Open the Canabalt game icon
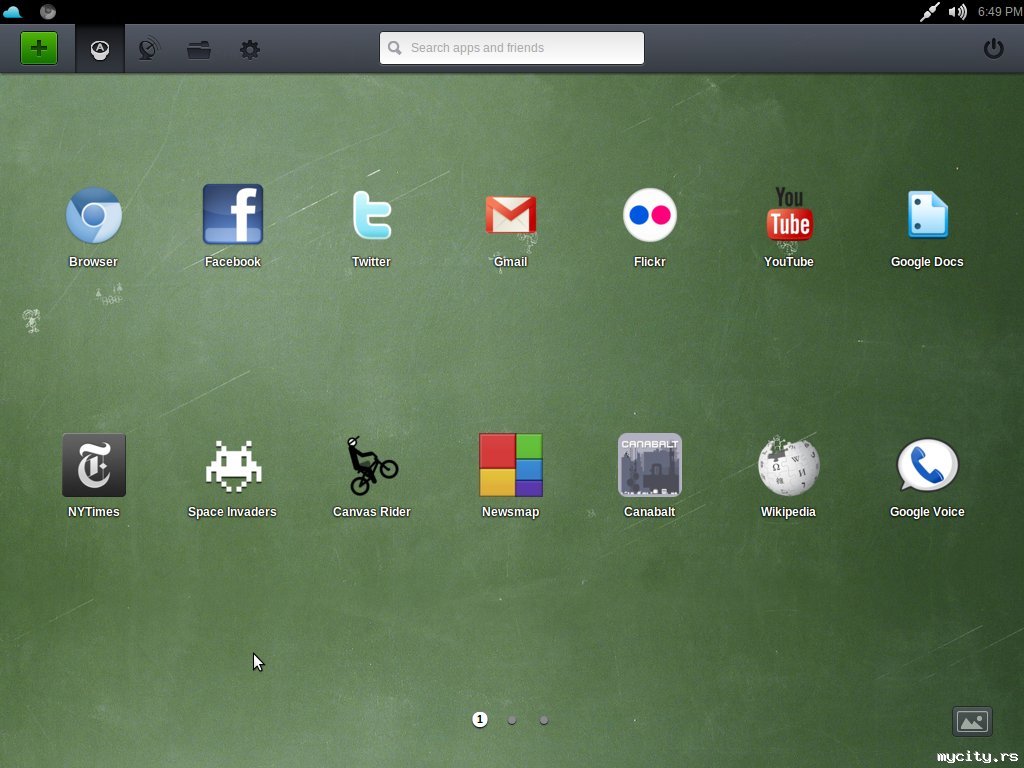 point(650,465)
